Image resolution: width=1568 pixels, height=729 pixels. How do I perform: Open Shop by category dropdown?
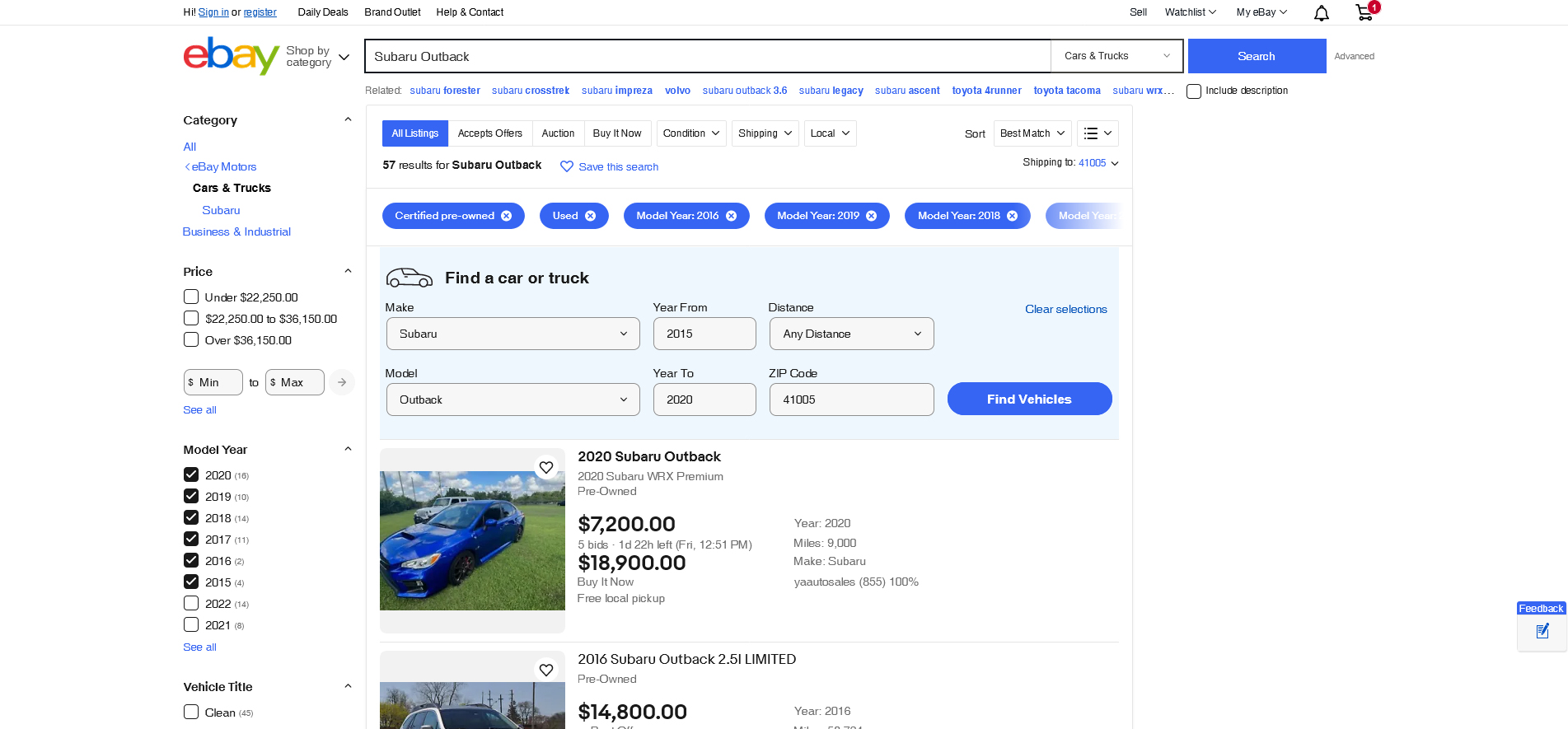click(317, 57)
